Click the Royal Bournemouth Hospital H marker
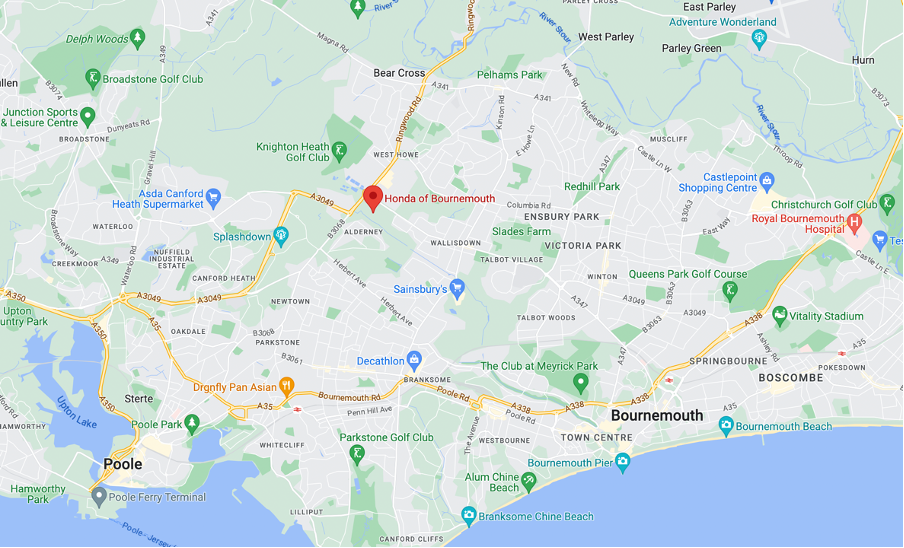The image size is (904, 548). 855,222
